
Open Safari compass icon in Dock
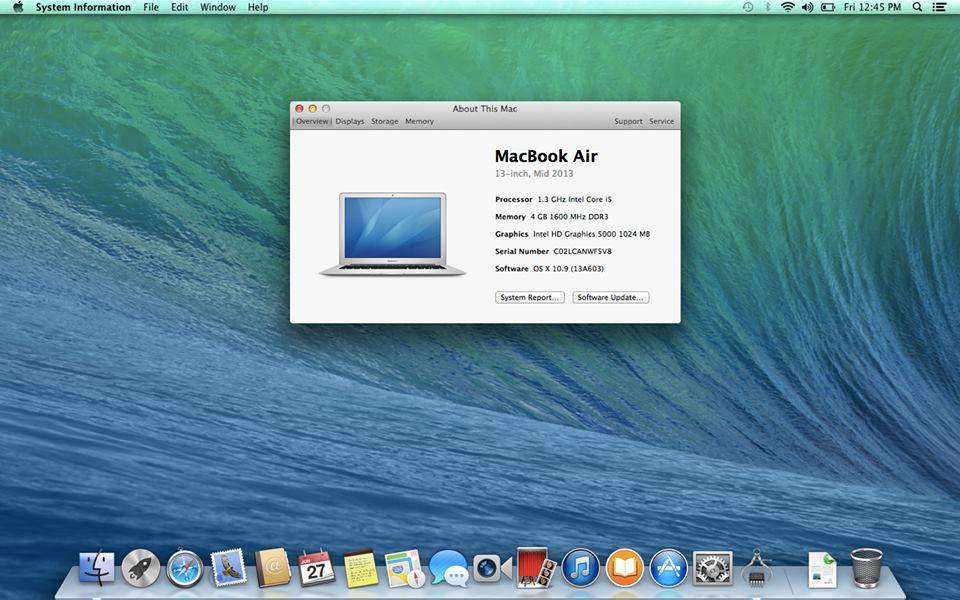click(184, 568)
